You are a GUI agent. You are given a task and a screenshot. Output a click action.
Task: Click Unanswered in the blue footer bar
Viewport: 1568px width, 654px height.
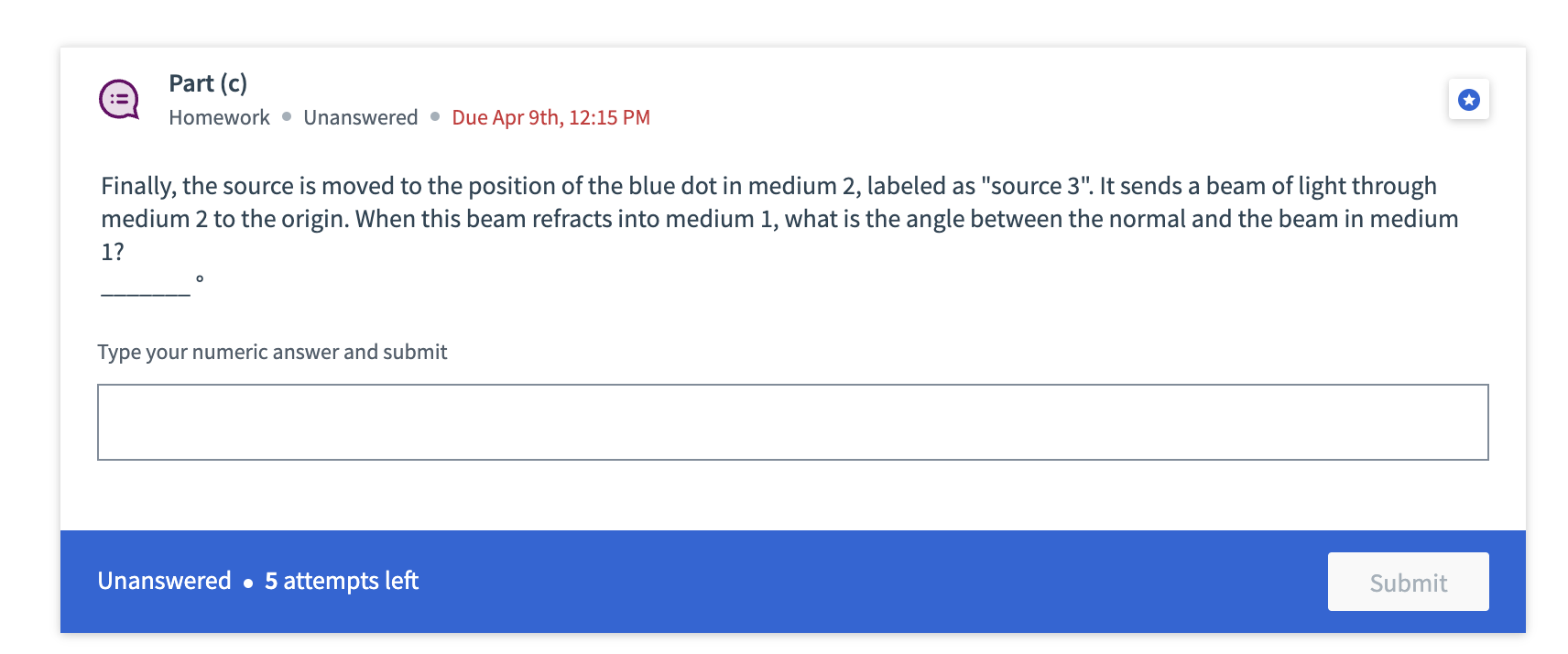[x=165, y=581]
